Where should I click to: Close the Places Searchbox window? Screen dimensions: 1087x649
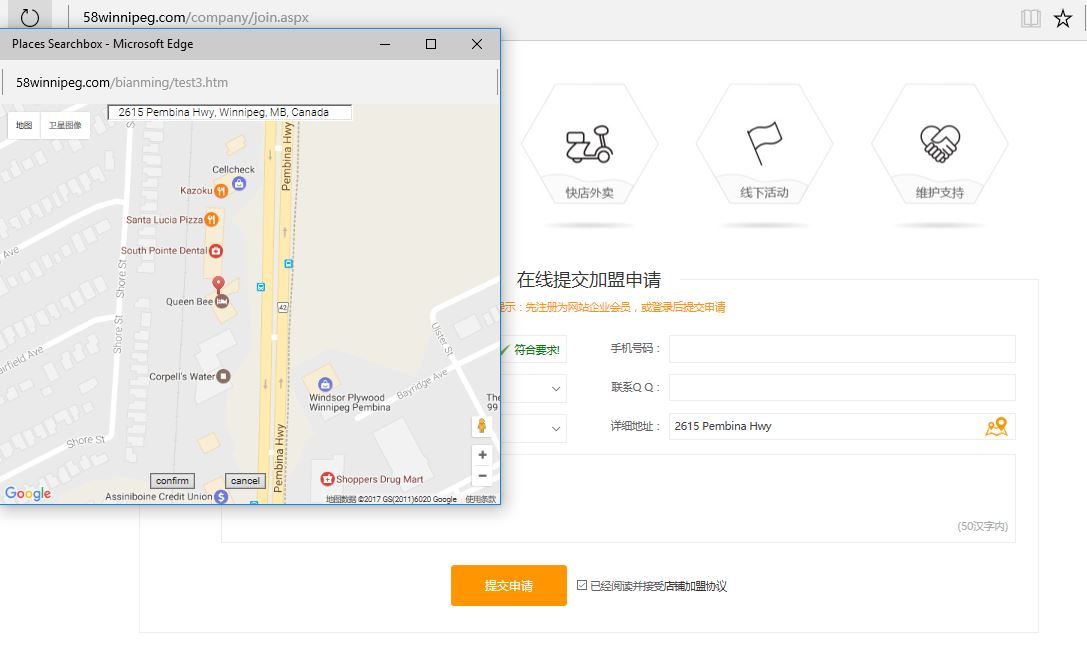click(477, 44)
